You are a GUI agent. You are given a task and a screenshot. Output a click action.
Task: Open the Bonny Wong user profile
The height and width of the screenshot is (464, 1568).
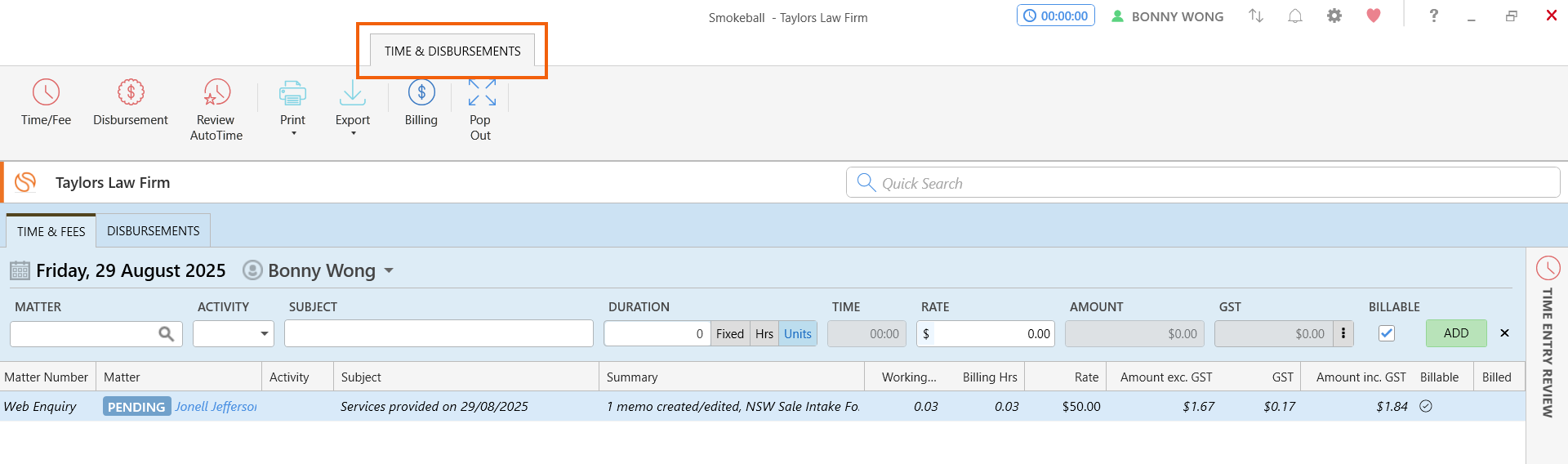pos(1168,16)
